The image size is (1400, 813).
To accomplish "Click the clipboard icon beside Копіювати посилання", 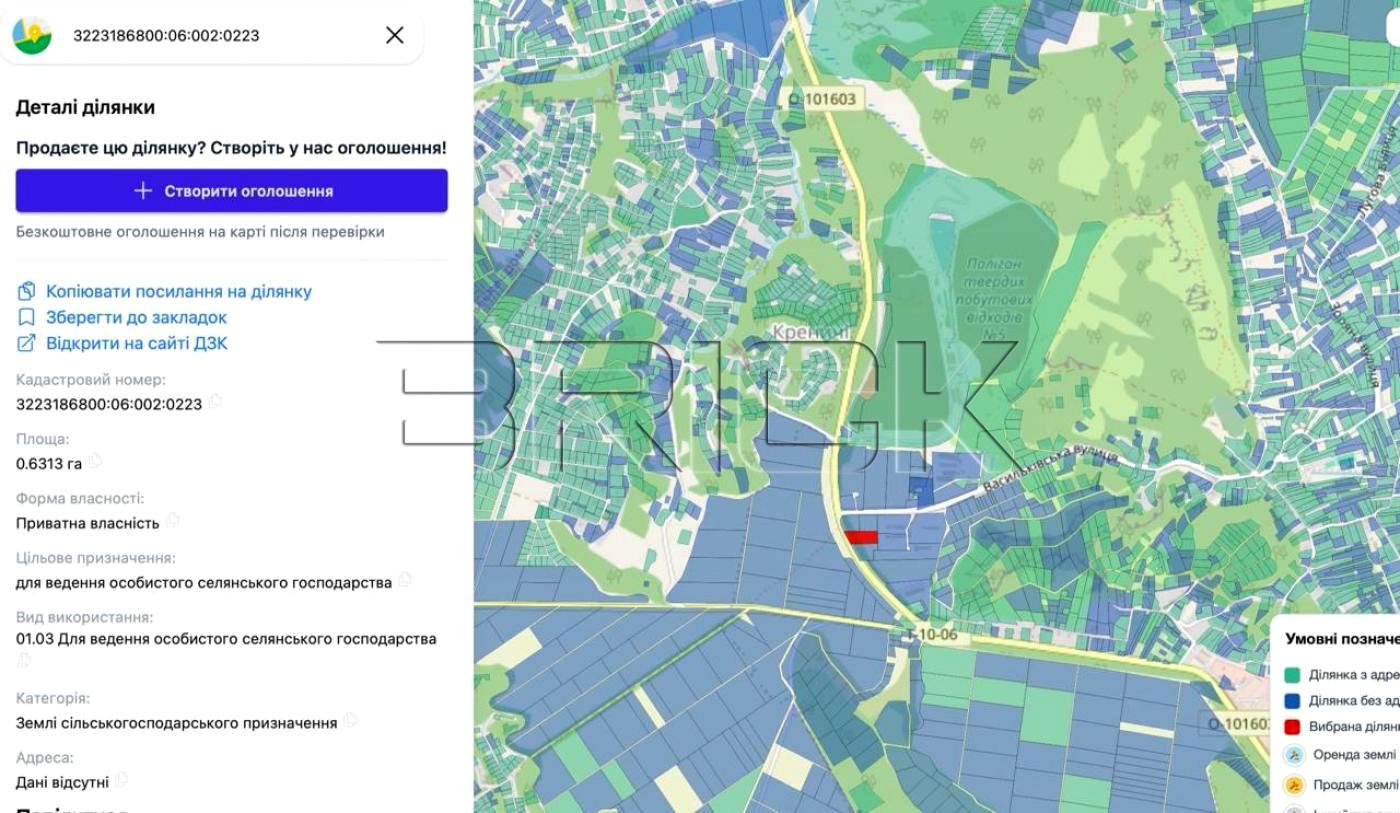I will (x=27, y=291).
